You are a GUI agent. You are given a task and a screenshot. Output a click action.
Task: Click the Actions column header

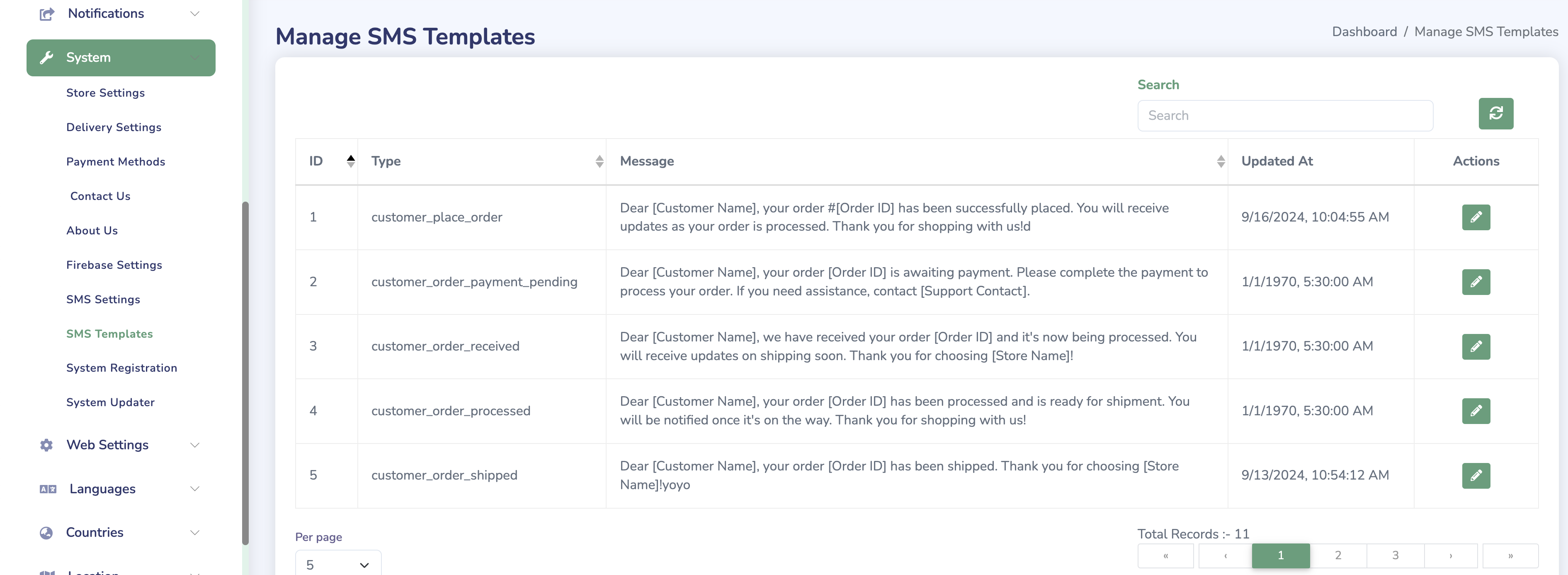(x=1476, y=161)
